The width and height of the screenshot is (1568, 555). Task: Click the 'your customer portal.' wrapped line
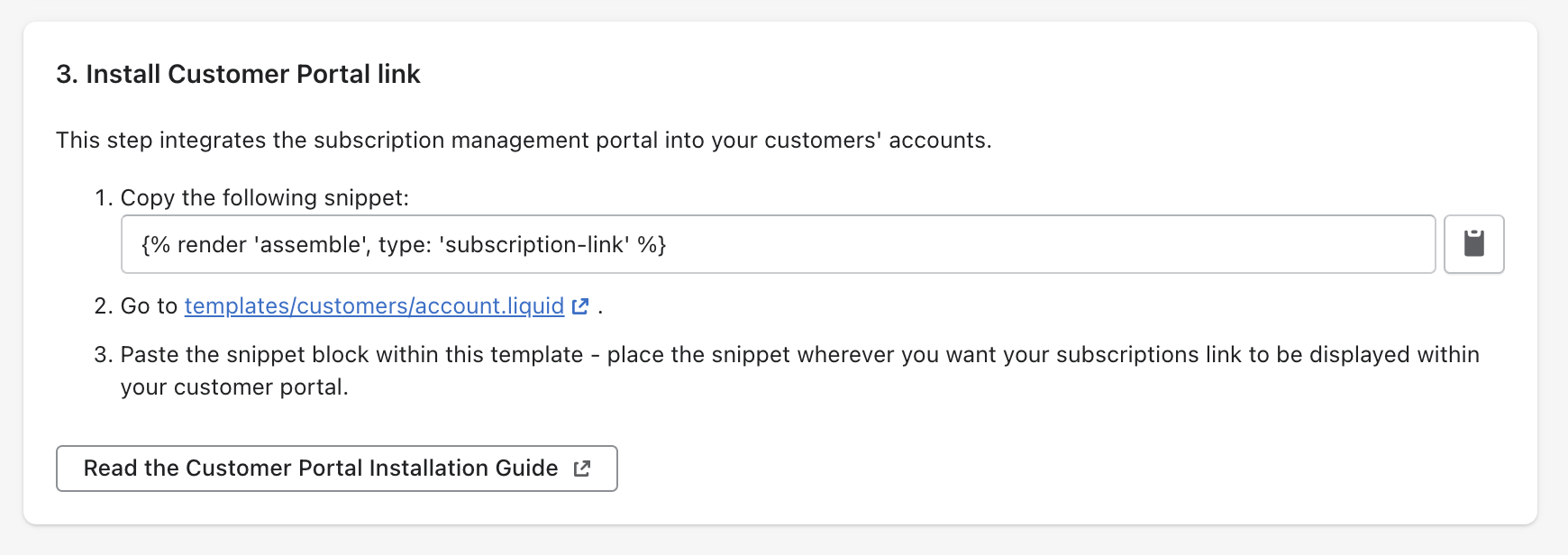pyautogui.click(x=234, y=387)
